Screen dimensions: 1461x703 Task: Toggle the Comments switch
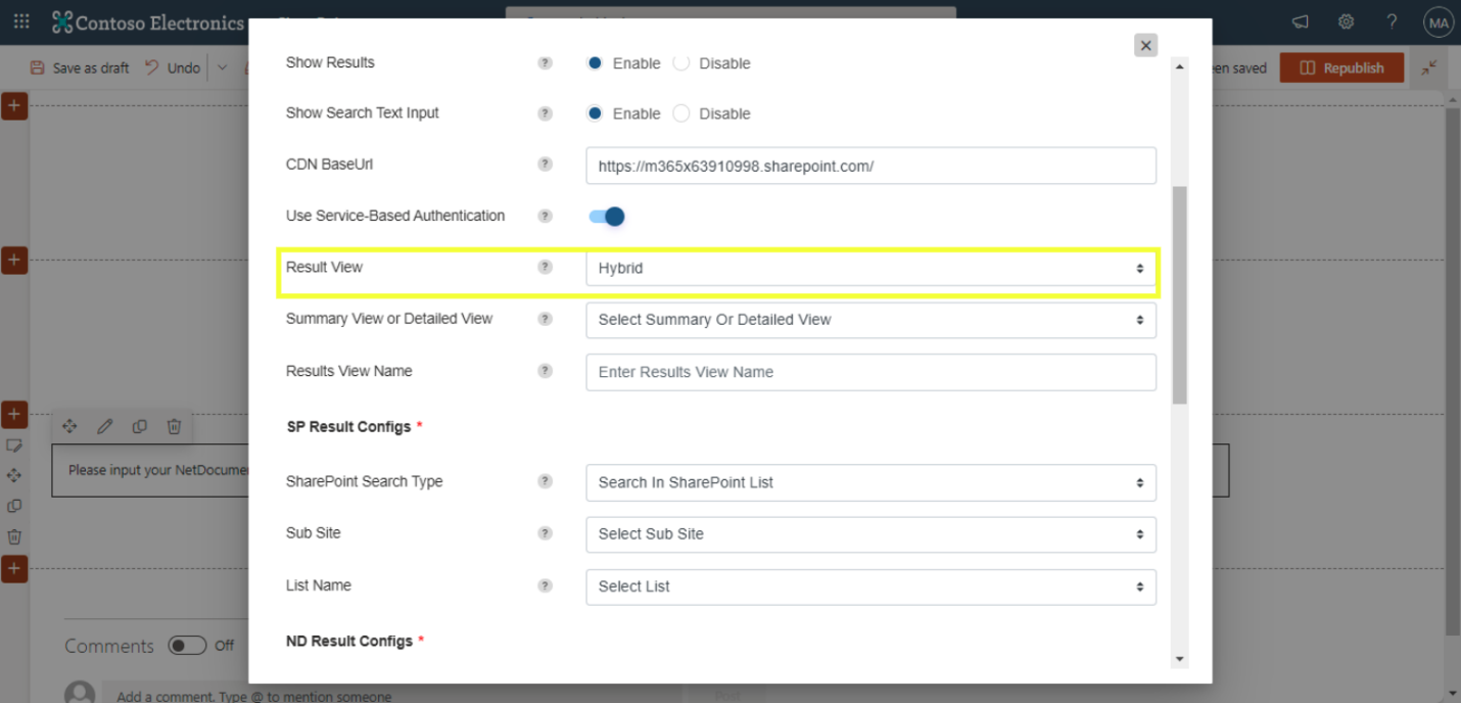[187, 645]
